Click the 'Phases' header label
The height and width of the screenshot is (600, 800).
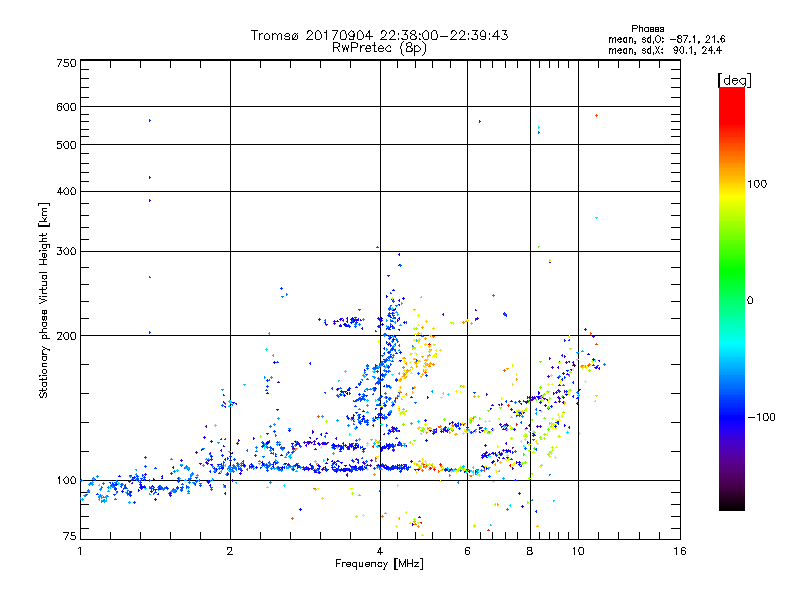[x=647, y=29]
